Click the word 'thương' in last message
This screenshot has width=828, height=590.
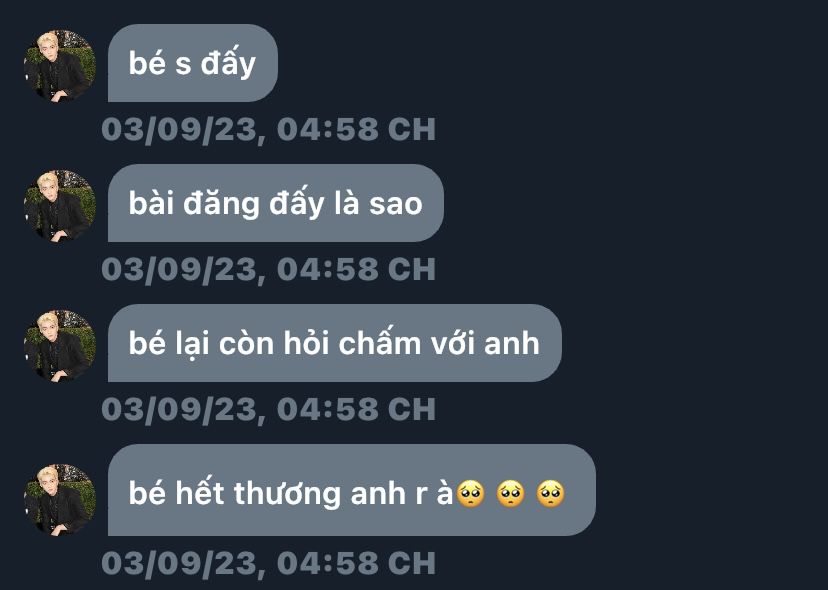(287, 494)
